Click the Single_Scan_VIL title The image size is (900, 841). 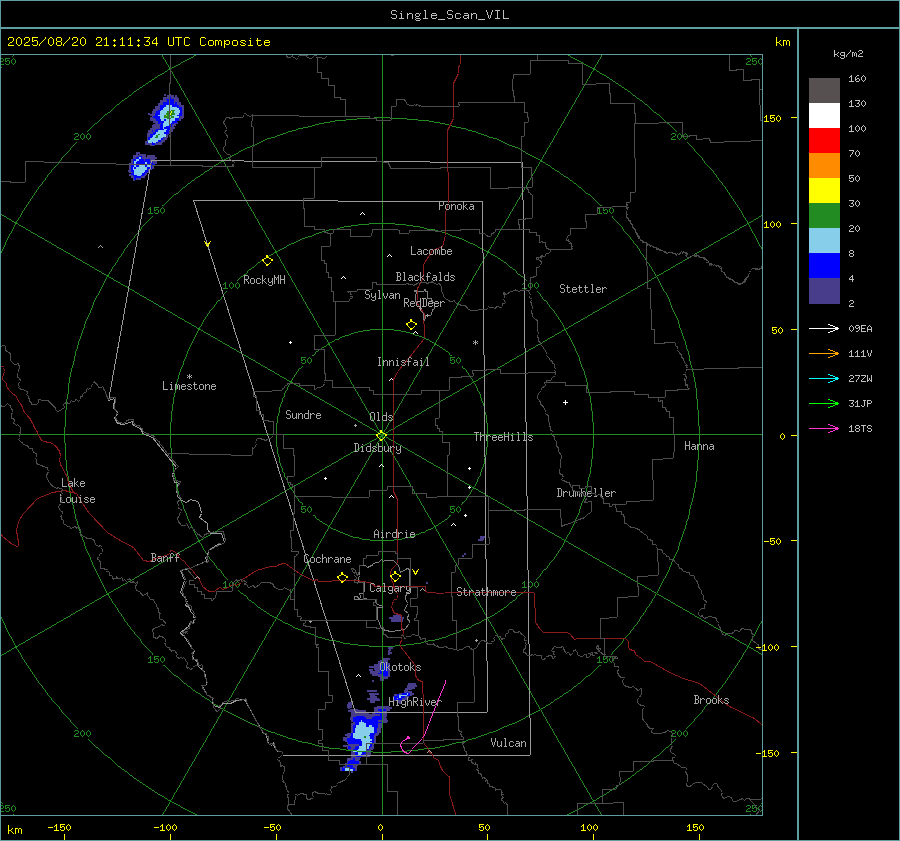point(449,15)
